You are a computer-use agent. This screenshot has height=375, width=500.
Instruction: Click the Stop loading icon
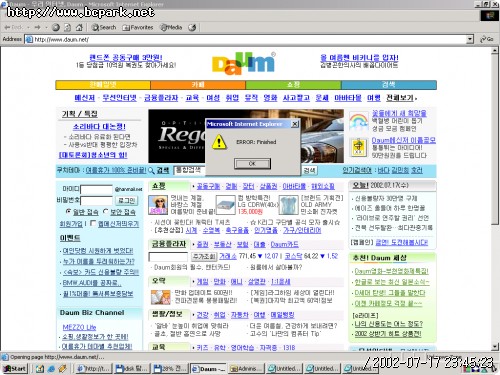[x=56, y=27]
